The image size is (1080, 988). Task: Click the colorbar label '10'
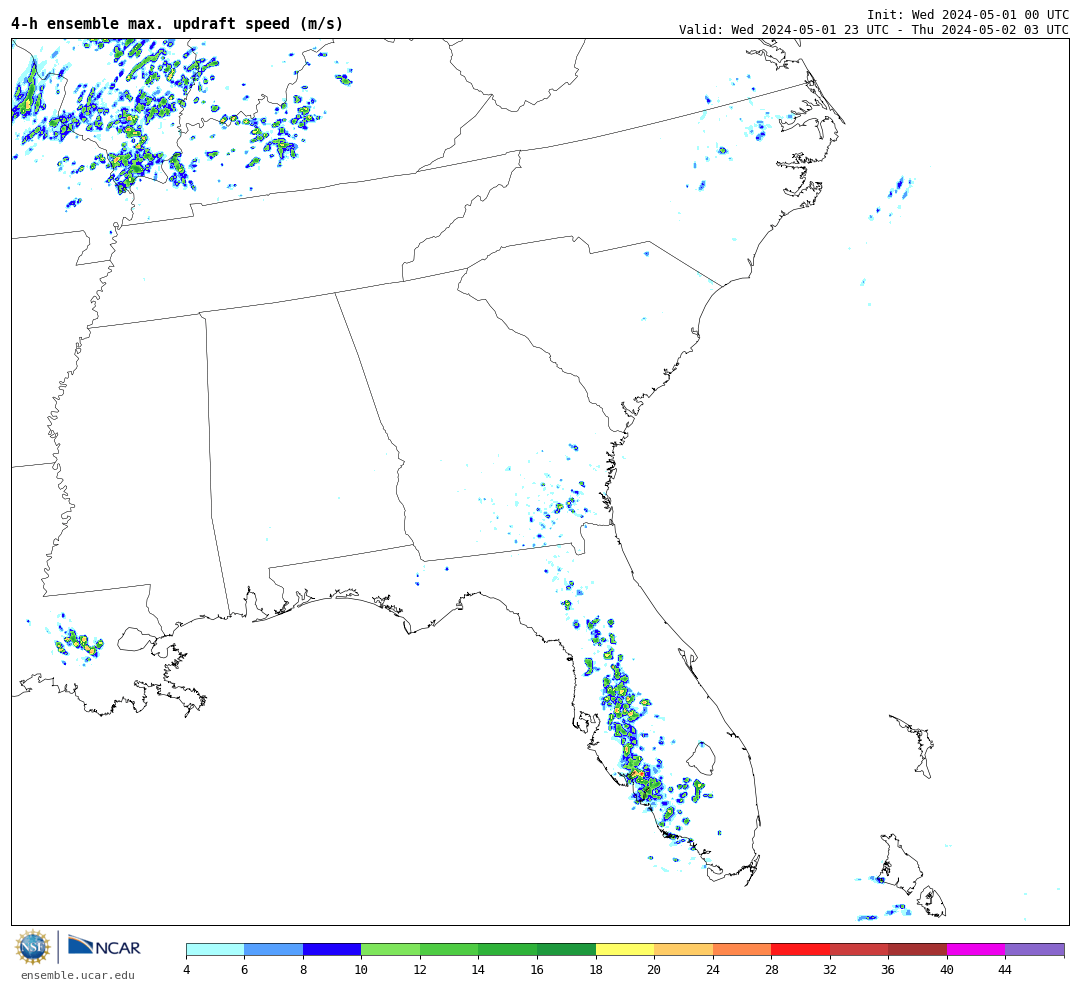[x=362, y=970]
